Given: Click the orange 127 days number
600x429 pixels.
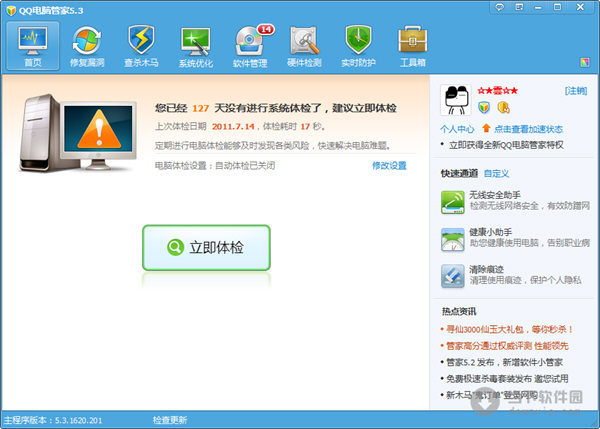Looking at the screenshot, I should 201,108.
